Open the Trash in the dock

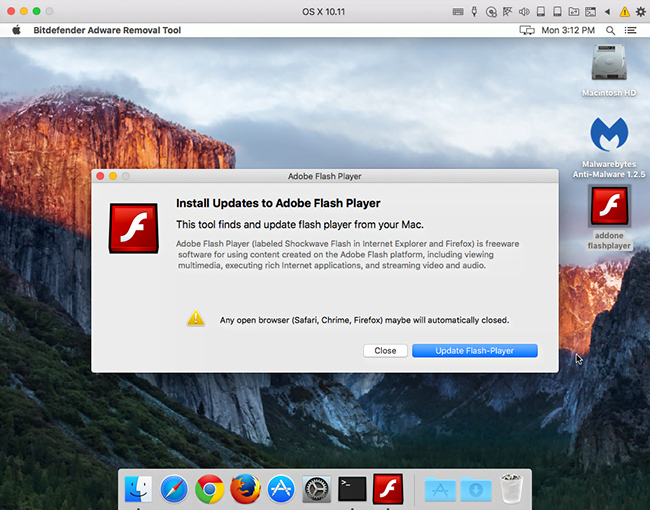click(x=511, y=489)
